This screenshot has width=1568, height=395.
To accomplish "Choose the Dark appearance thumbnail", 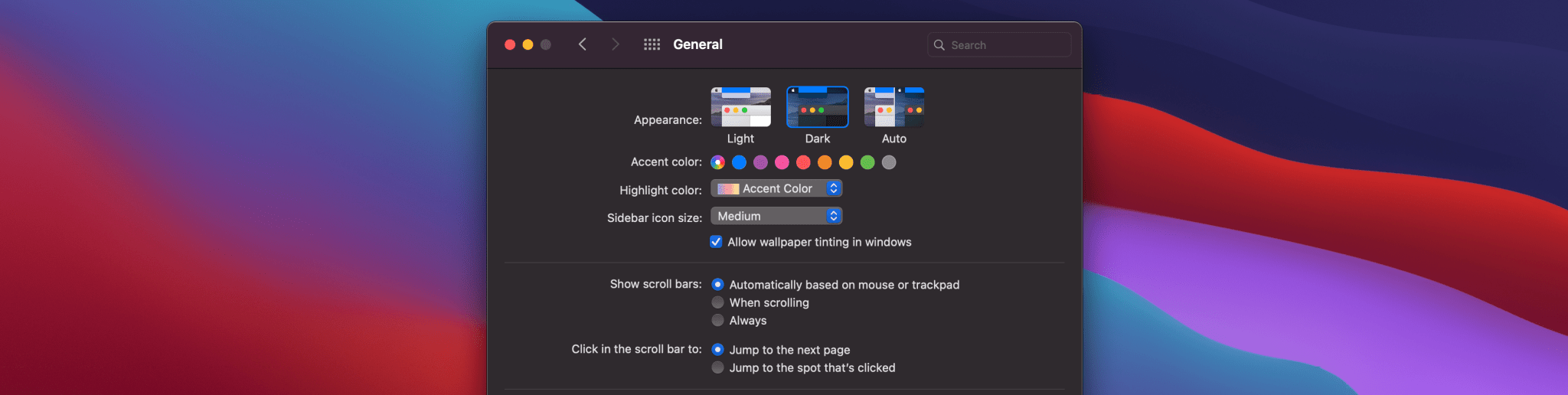I will coord(817,107).
